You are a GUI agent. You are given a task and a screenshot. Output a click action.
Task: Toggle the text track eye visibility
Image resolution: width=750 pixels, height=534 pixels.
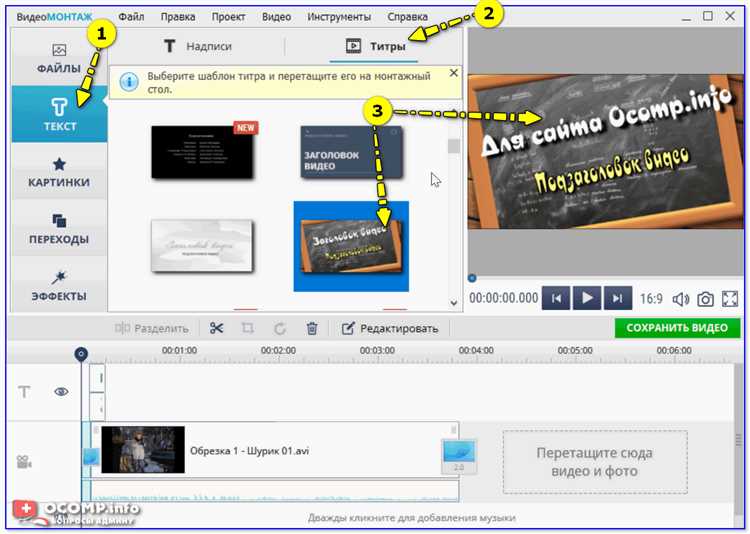coord(61,392)
